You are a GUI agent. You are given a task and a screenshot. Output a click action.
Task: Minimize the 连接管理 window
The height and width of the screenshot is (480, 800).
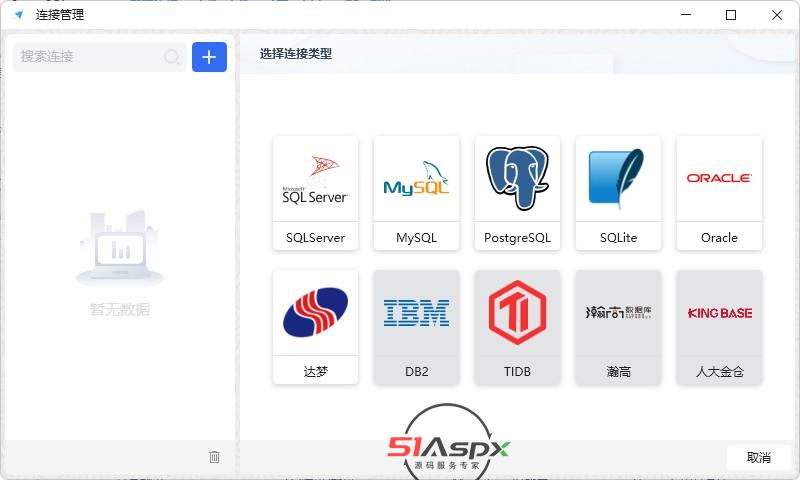(686, 15)
